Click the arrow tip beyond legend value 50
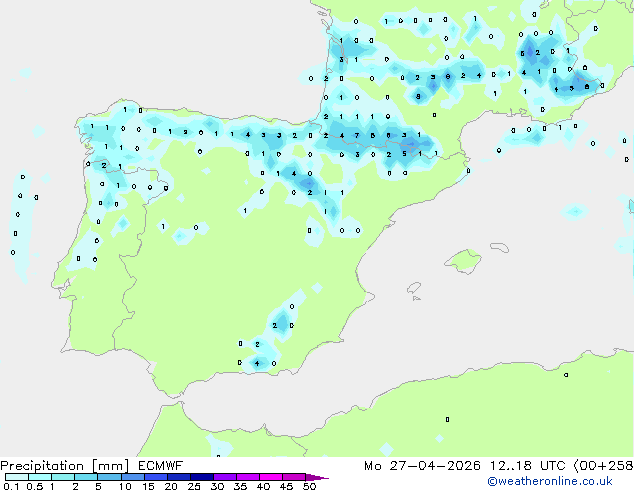The image size is (634, 490). [x=317, y=477]
